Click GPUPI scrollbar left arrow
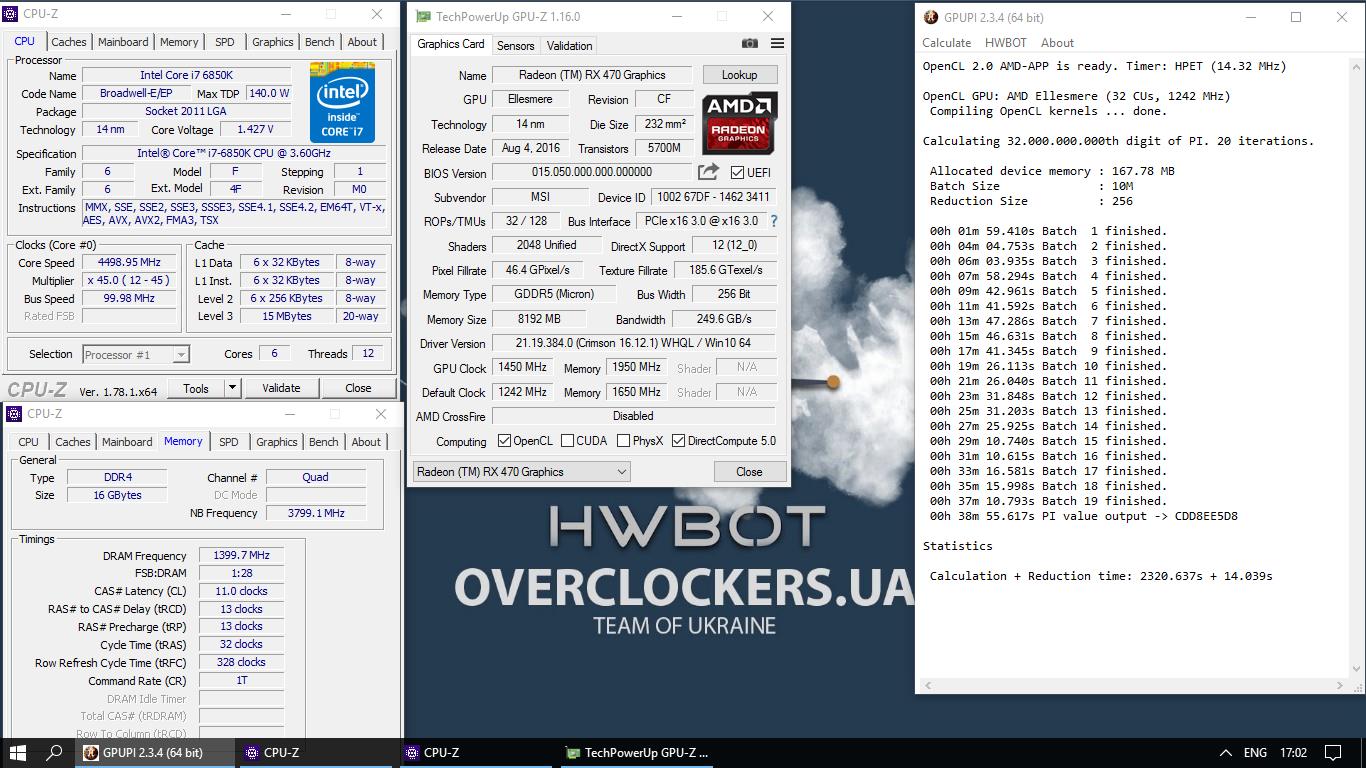1366x768 pixels. pyautogui.click(x=926, y=685)
